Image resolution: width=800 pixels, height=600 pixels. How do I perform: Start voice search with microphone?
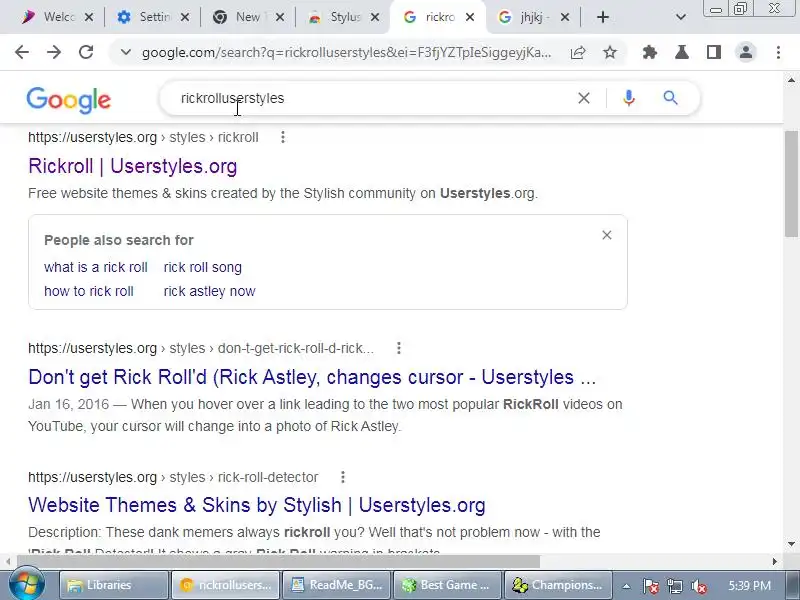[x=629, y=98]
